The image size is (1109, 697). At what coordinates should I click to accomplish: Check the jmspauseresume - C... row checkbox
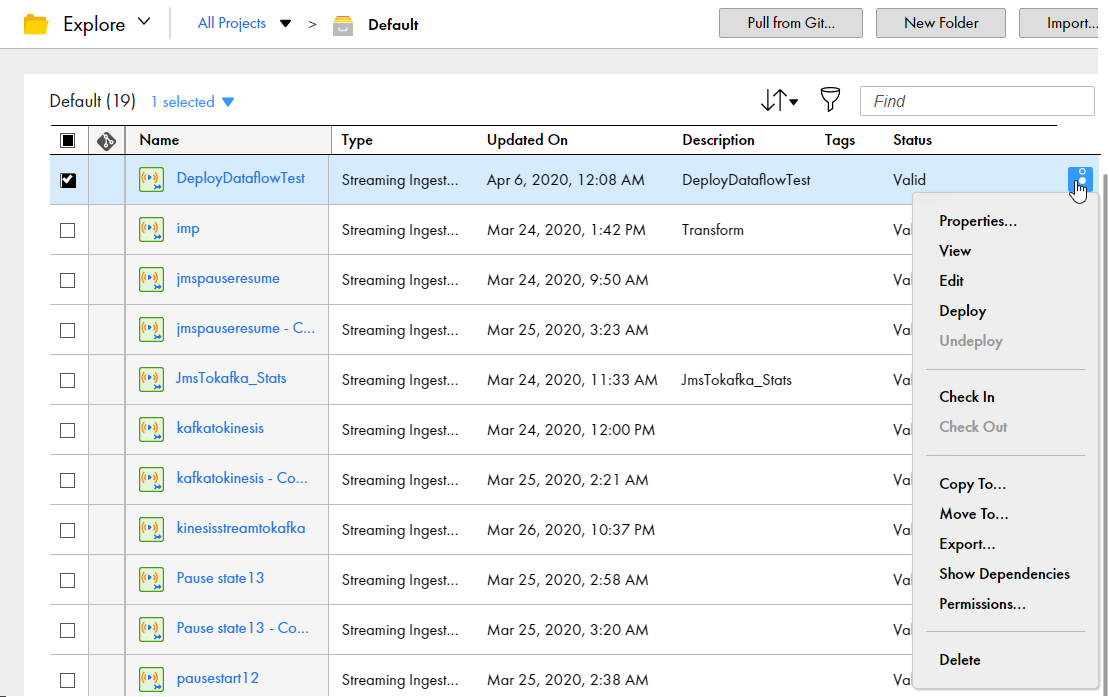[67, 330]
